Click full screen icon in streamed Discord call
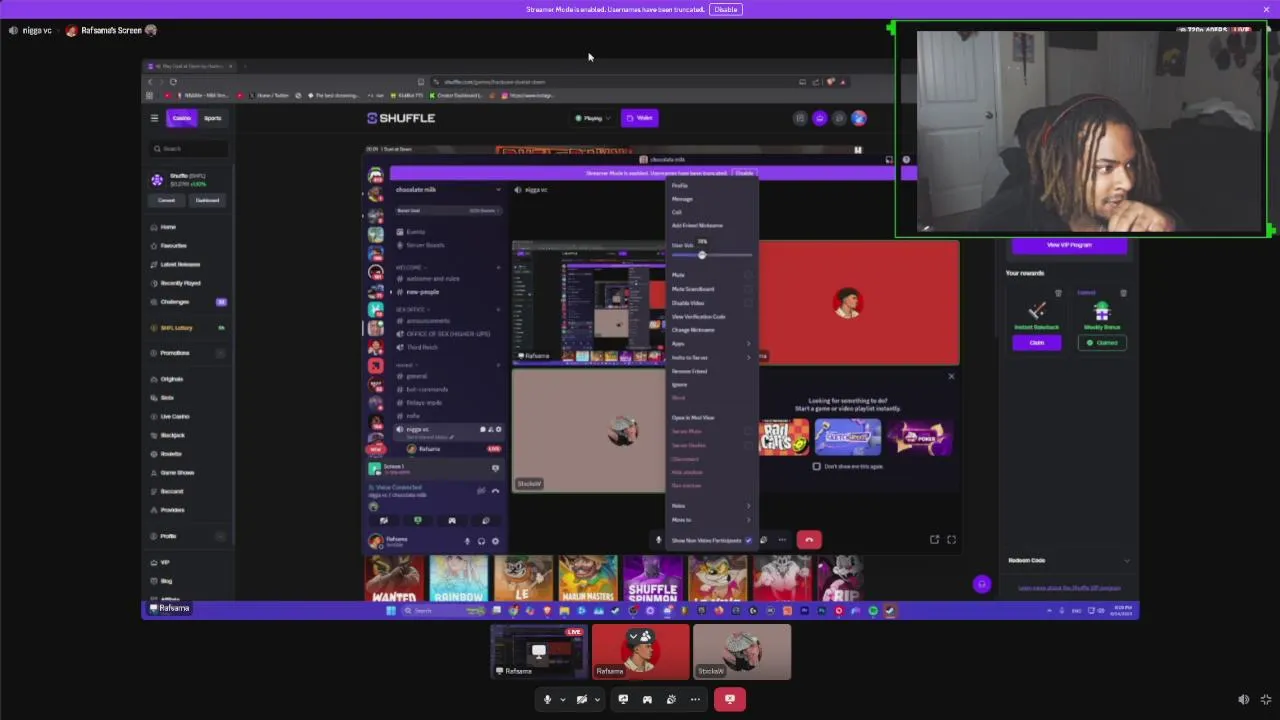 coord(951,540)
